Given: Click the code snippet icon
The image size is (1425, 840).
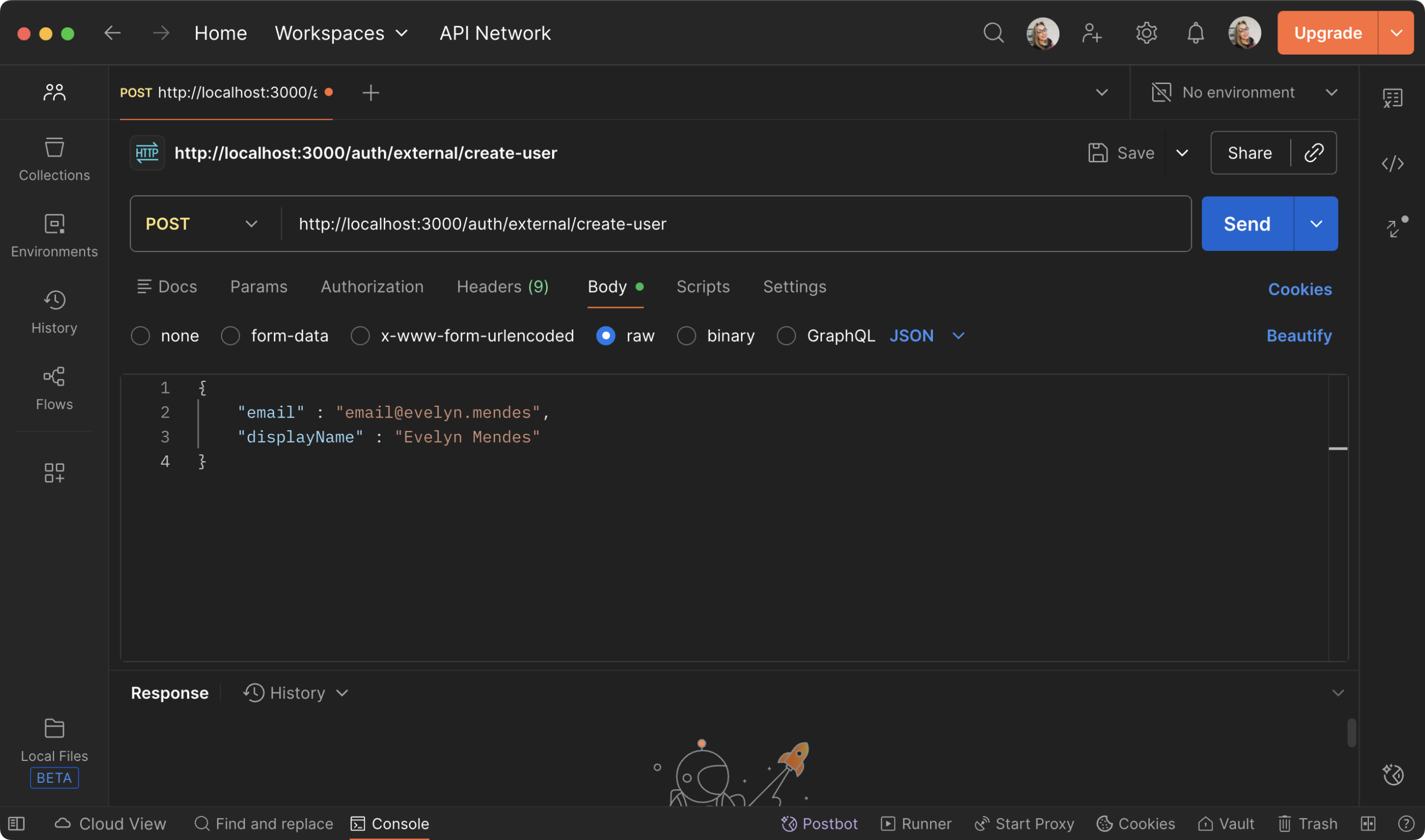Looking at the screenshot, I should [x=1392, y=164].
